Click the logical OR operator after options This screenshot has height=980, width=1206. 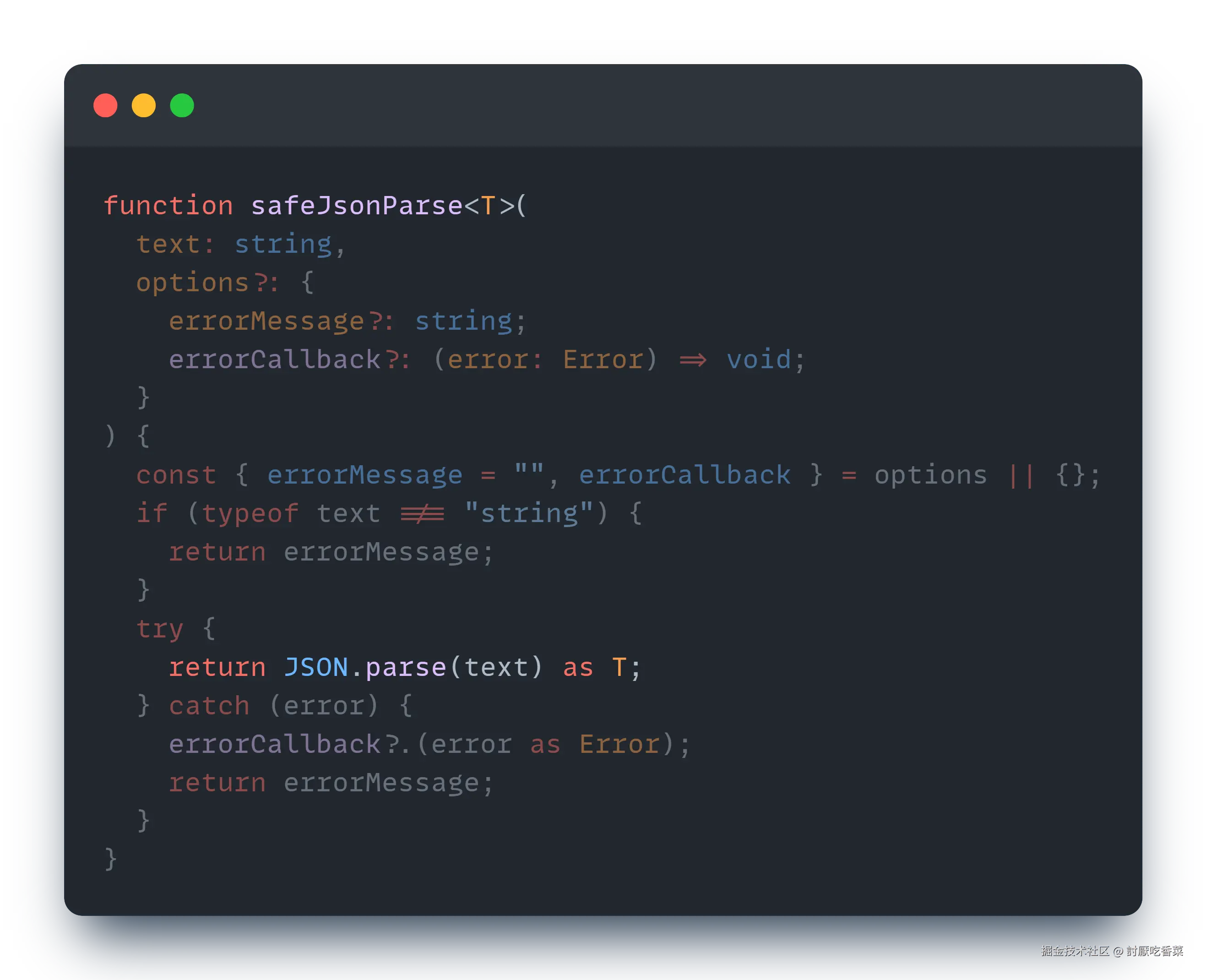click(x=1021, y=475)
